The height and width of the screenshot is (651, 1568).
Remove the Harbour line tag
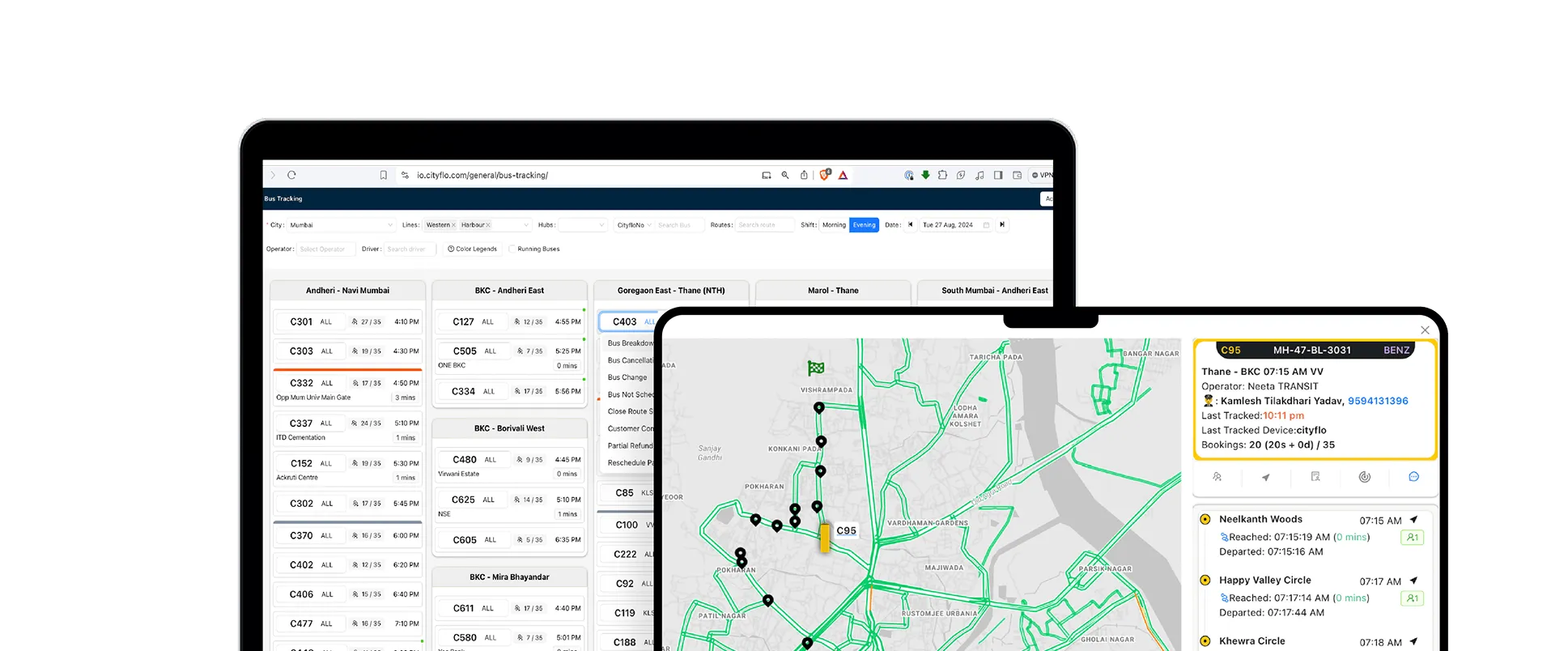coord(488,225)
